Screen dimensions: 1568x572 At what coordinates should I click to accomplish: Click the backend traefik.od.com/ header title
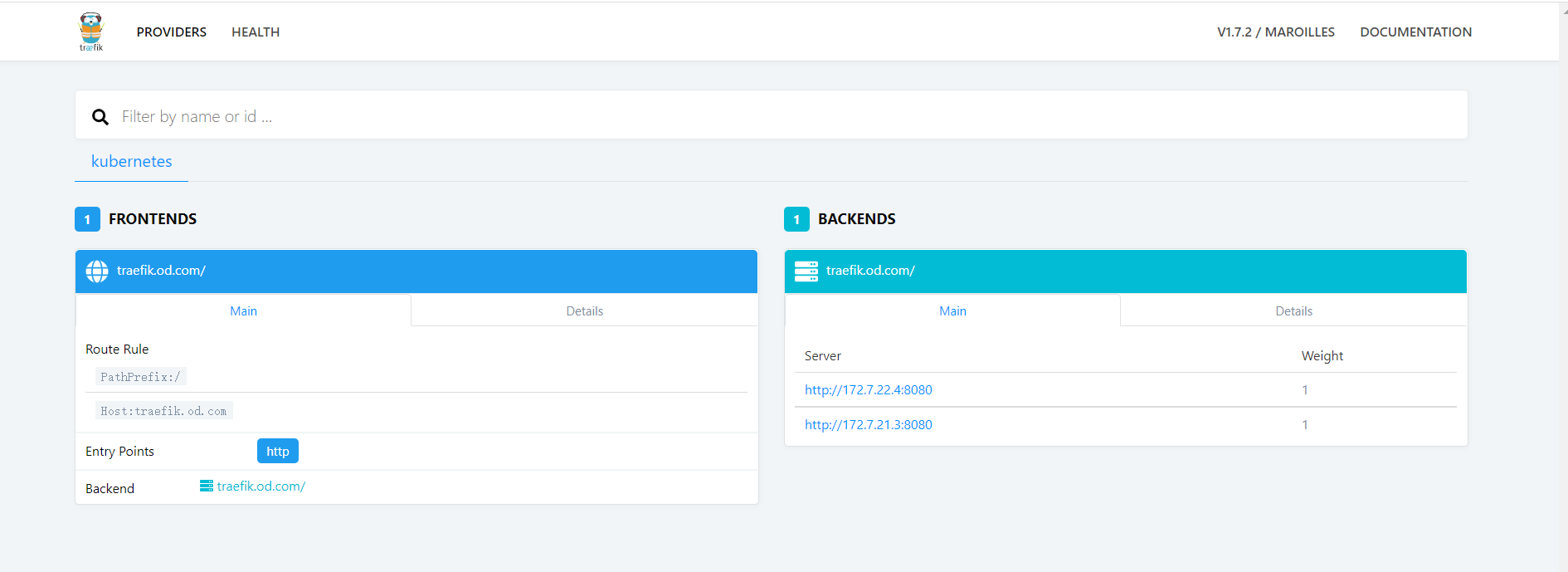(870, 271)
